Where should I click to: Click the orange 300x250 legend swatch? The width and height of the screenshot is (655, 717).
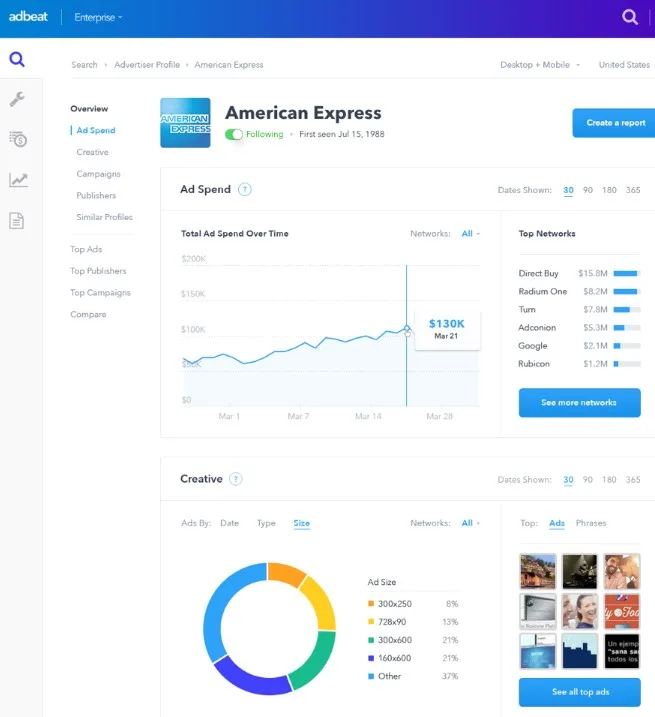(x=371, y=604)
